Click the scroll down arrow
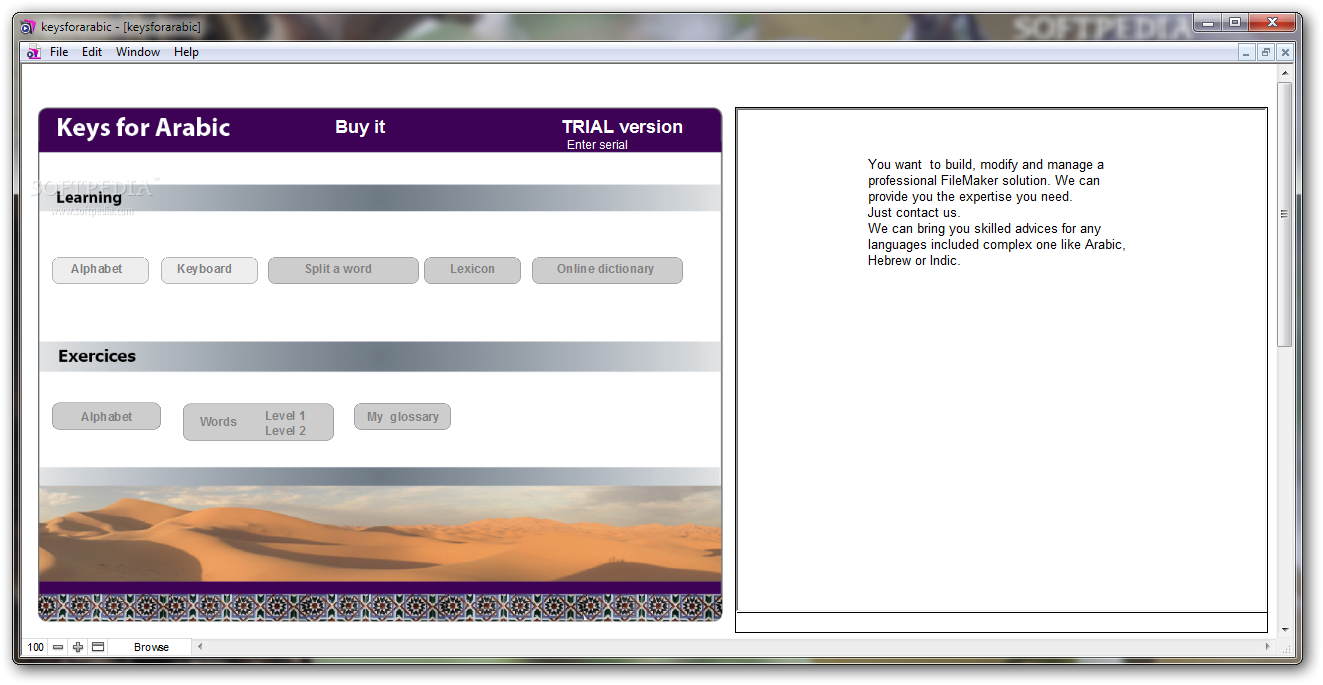 [x=1285, y=630]
